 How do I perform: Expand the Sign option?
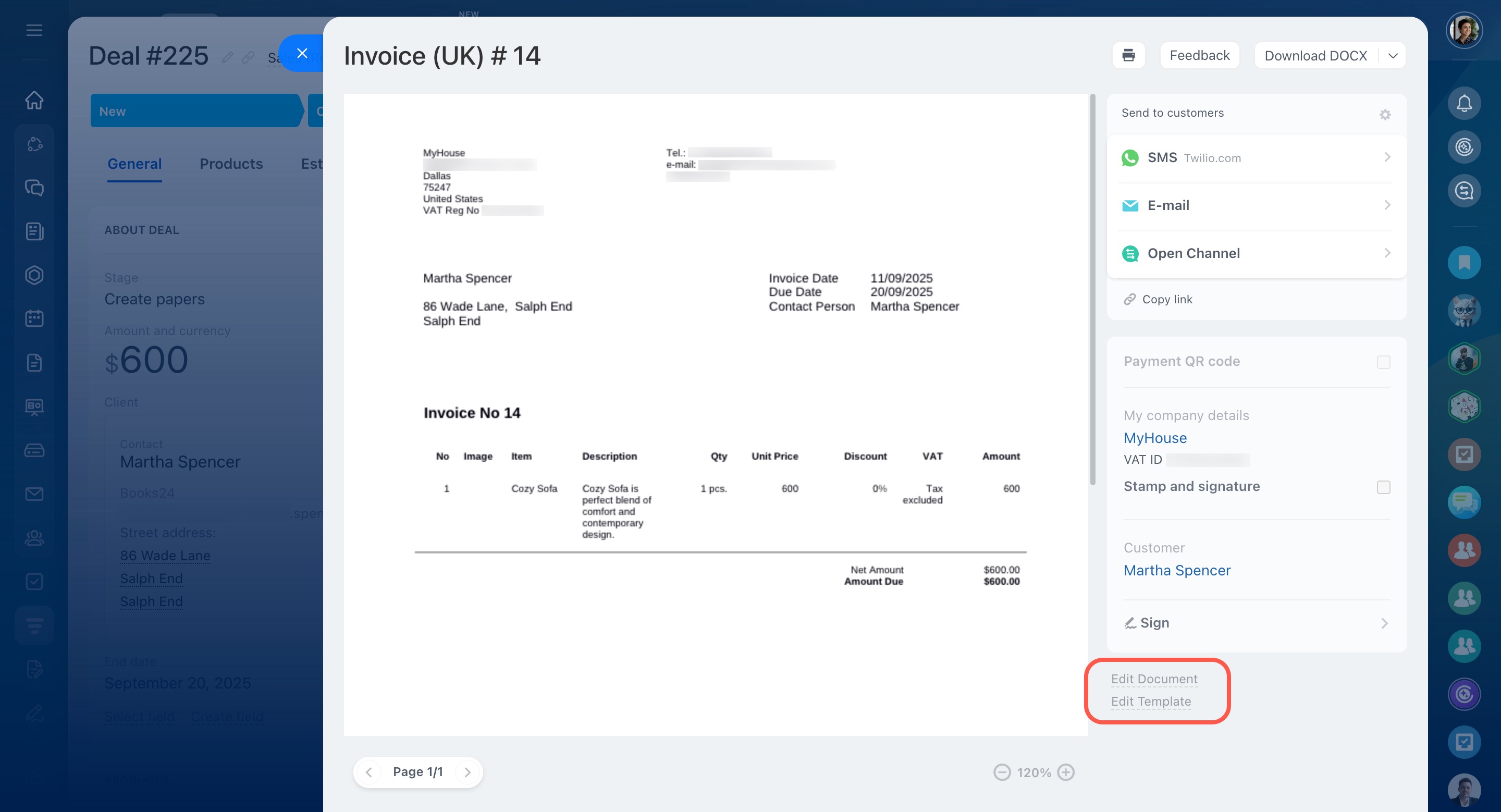1256,623
